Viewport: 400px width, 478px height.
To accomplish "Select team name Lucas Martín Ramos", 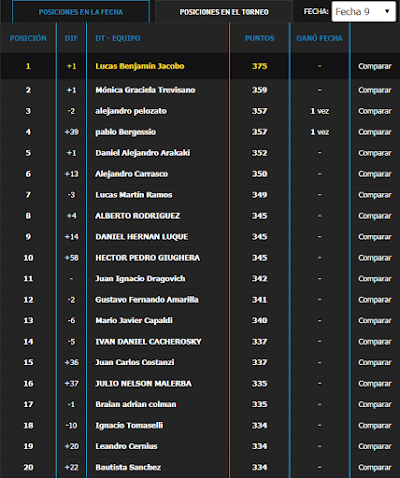I will [134, 195].
